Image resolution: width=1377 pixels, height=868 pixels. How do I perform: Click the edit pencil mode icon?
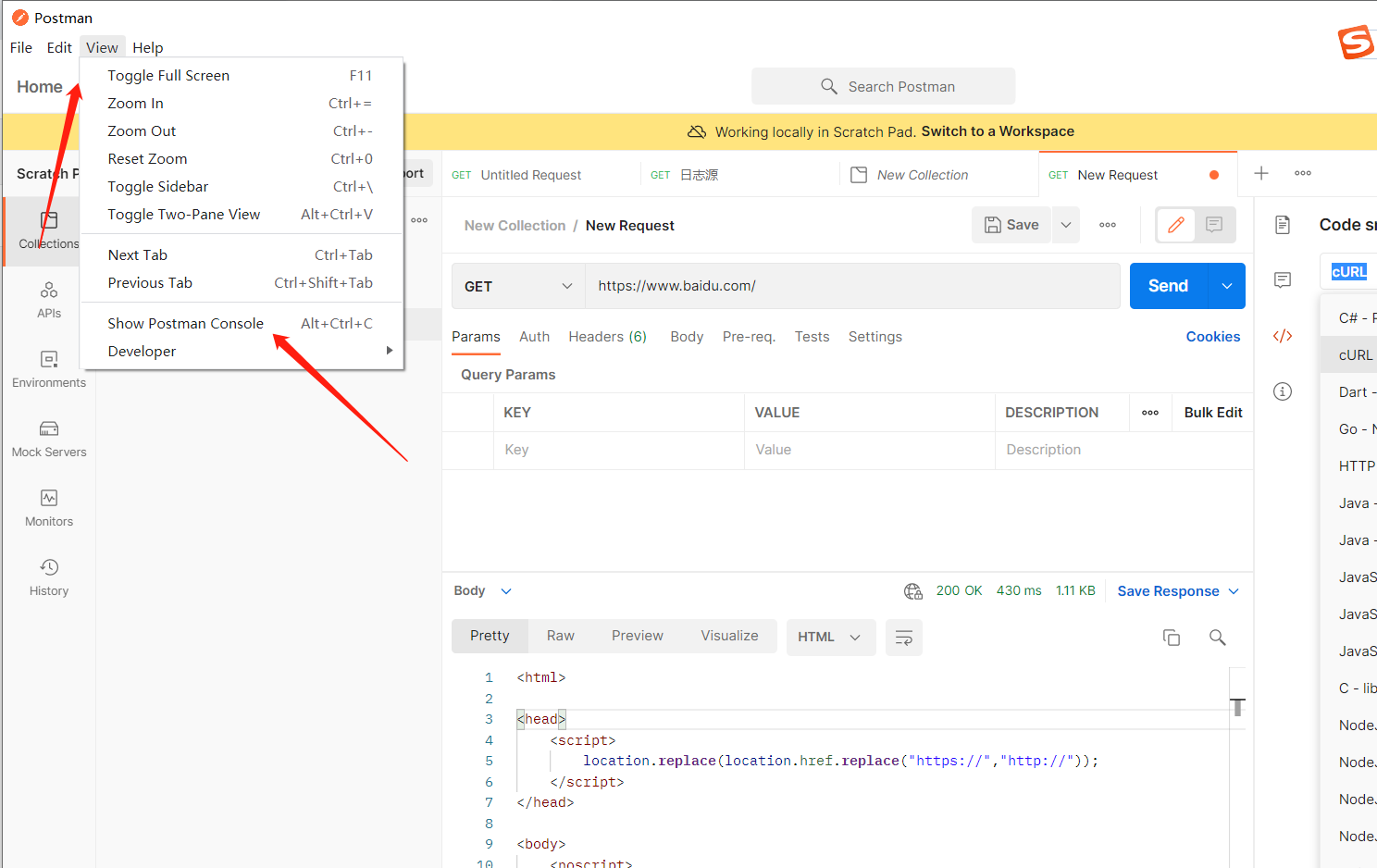coord(1176,225)
